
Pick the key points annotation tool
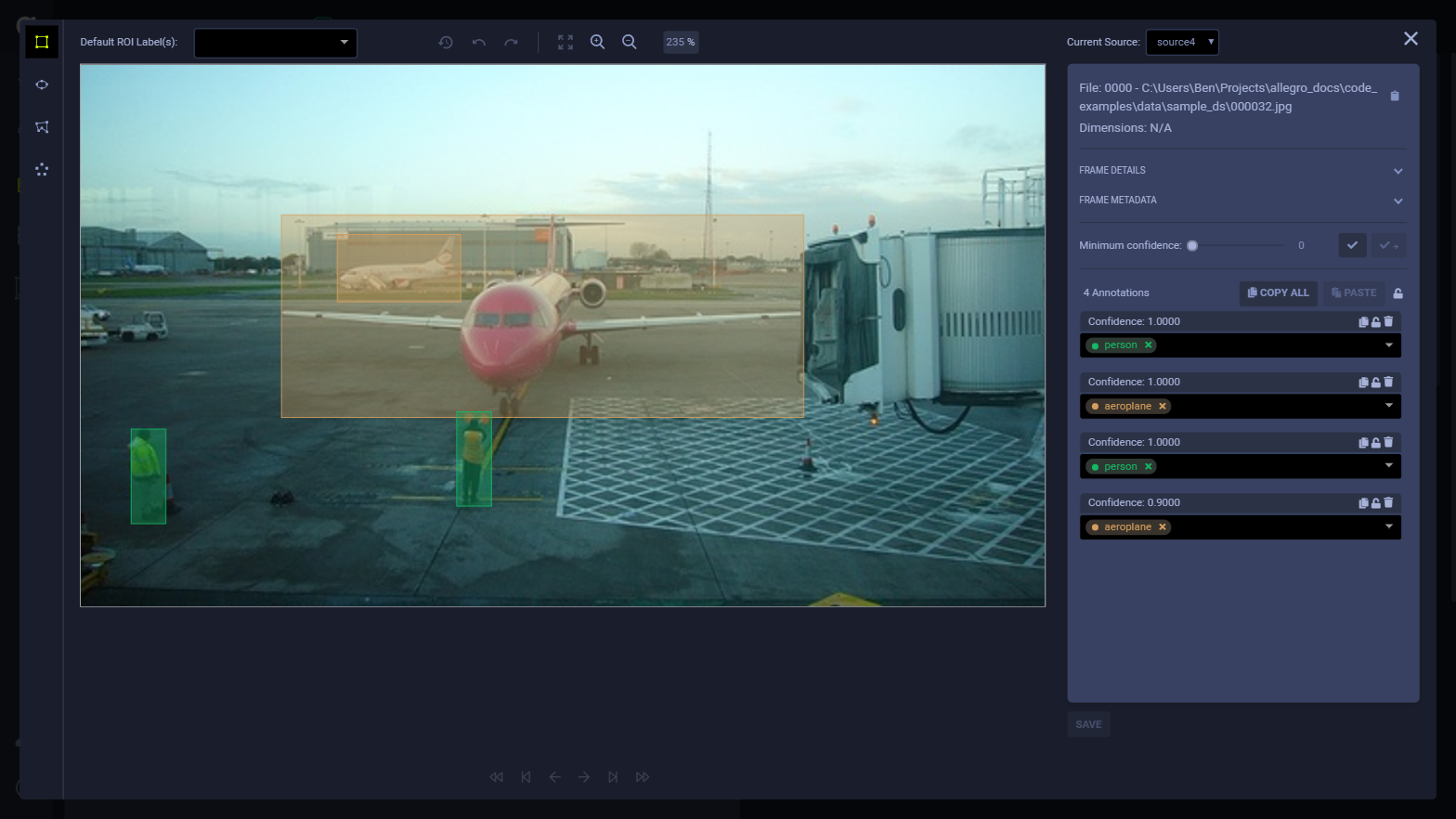tap(42, 170)
